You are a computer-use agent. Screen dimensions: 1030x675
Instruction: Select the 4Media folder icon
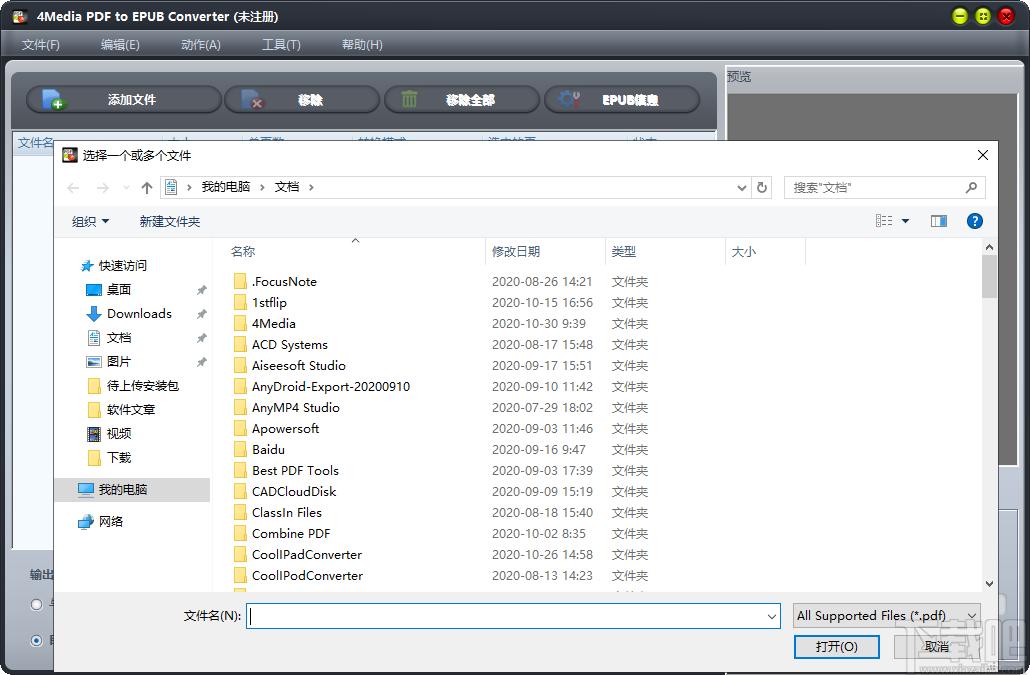[x=240, y=324]
